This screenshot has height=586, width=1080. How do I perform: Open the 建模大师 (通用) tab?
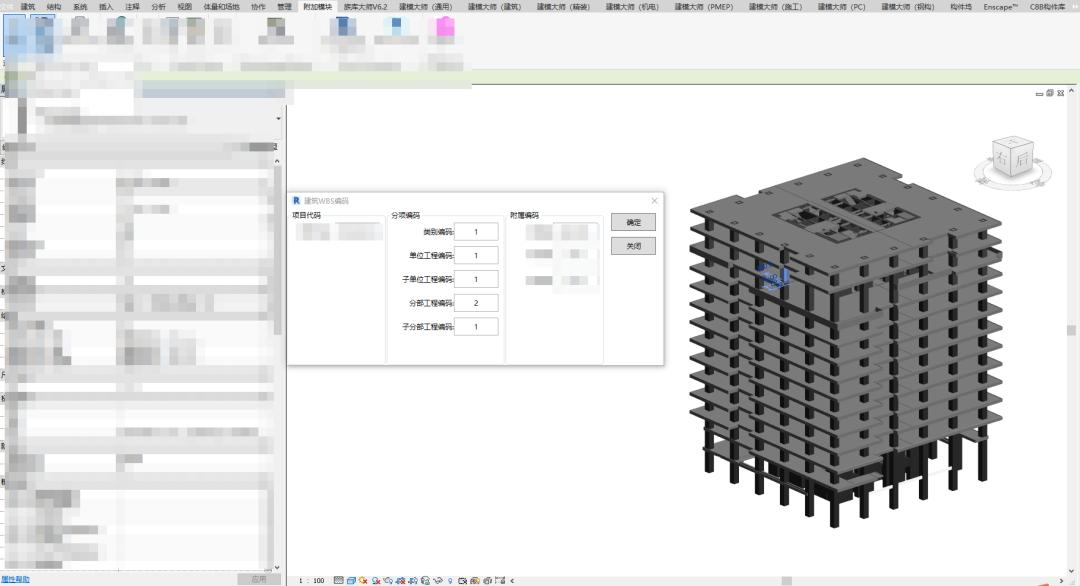coord(426,6)
